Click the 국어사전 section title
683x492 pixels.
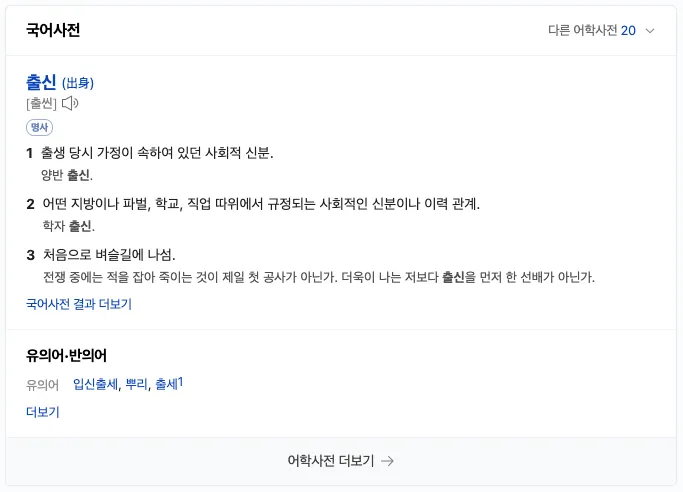pos(53,30)
